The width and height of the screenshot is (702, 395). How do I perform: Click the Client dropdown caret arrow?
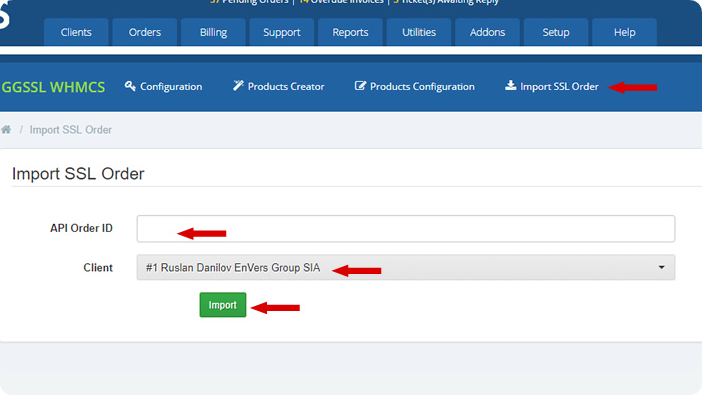pos(661,267)
